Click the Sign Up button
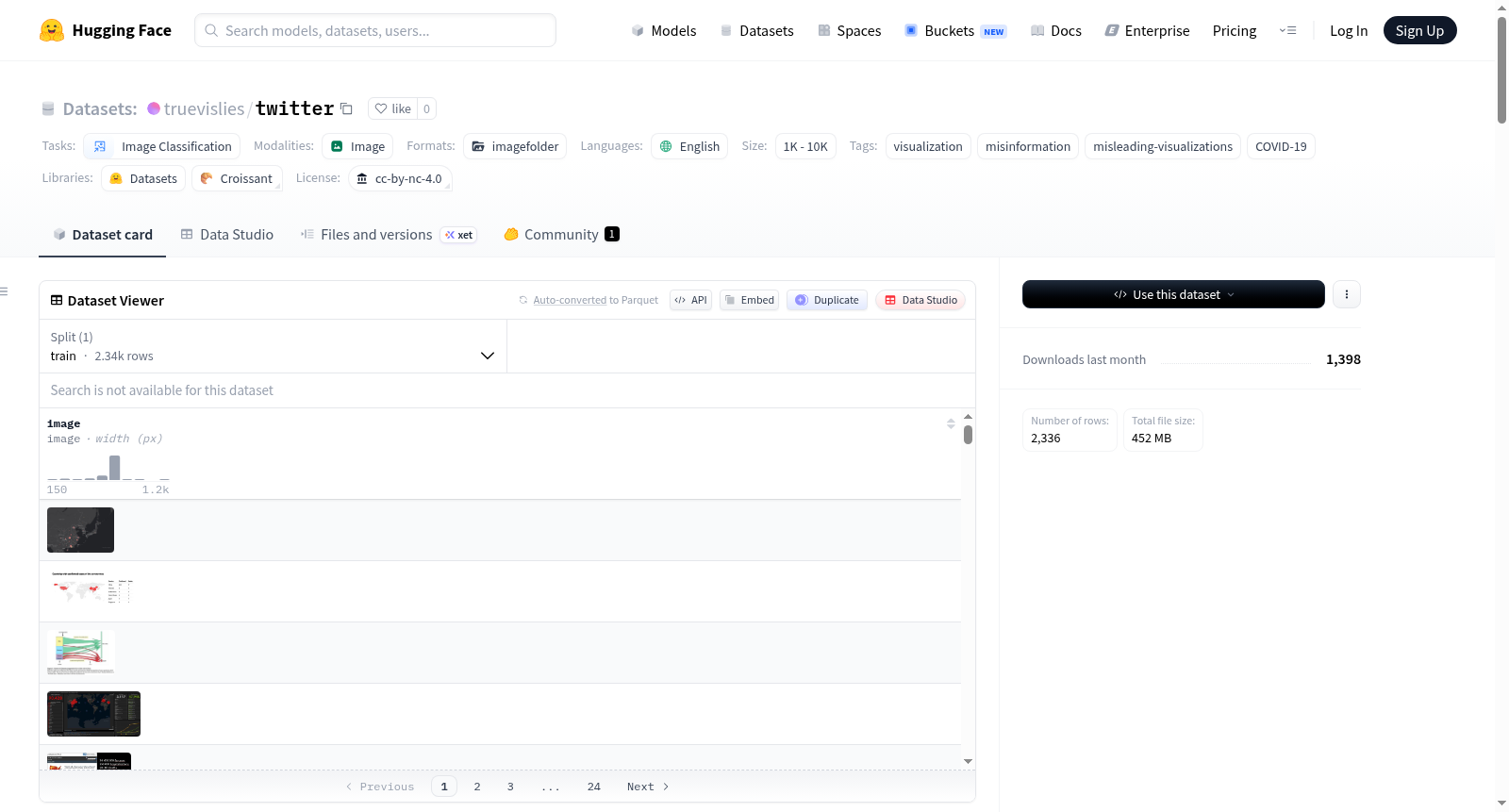Viewport: 1509px width, 812px height. pos(1419,30)
